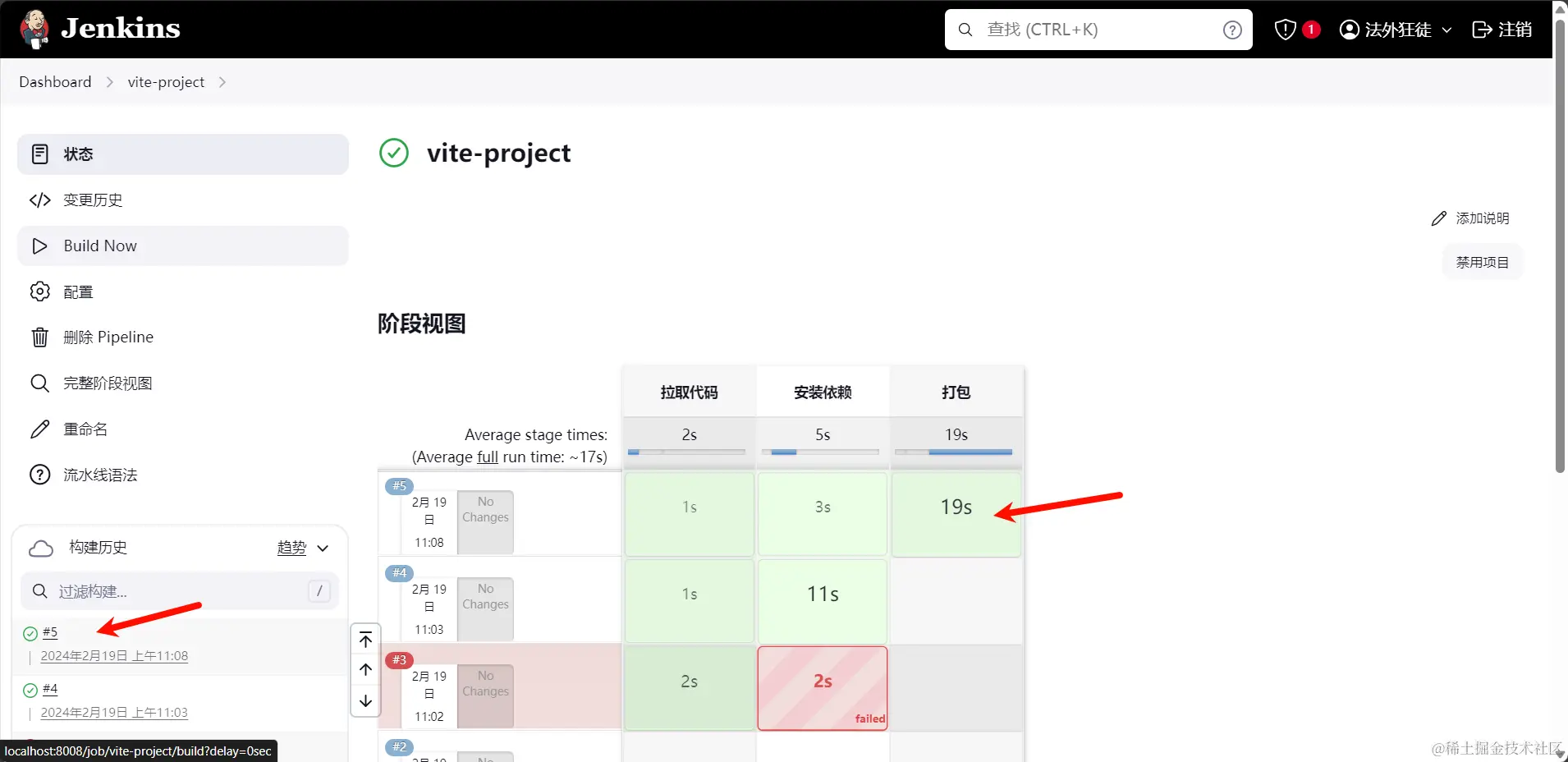Click inside the 查找 search box
1568x762 pixels.
tap(1098, 30)
